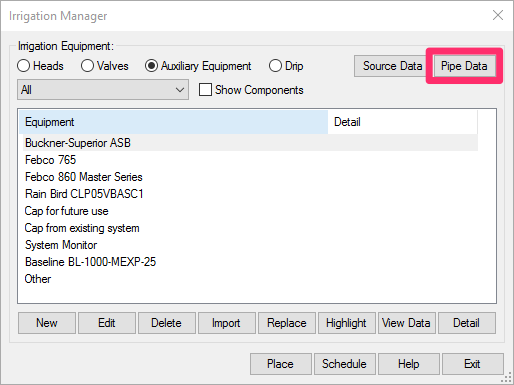The width and height of the screenshot is (514, 385).
Task: Open View Data for equipment
Action: click(407, 323)
